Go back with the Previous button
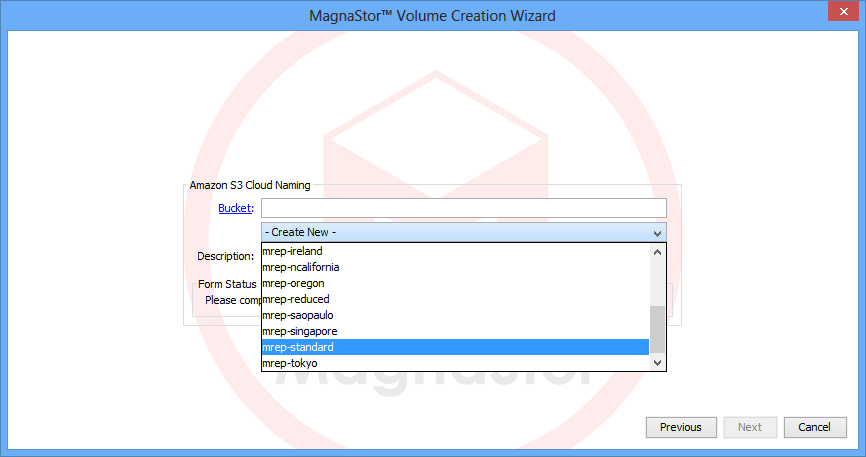This screenshot has height=457, width=866. (x=681, y=427)
